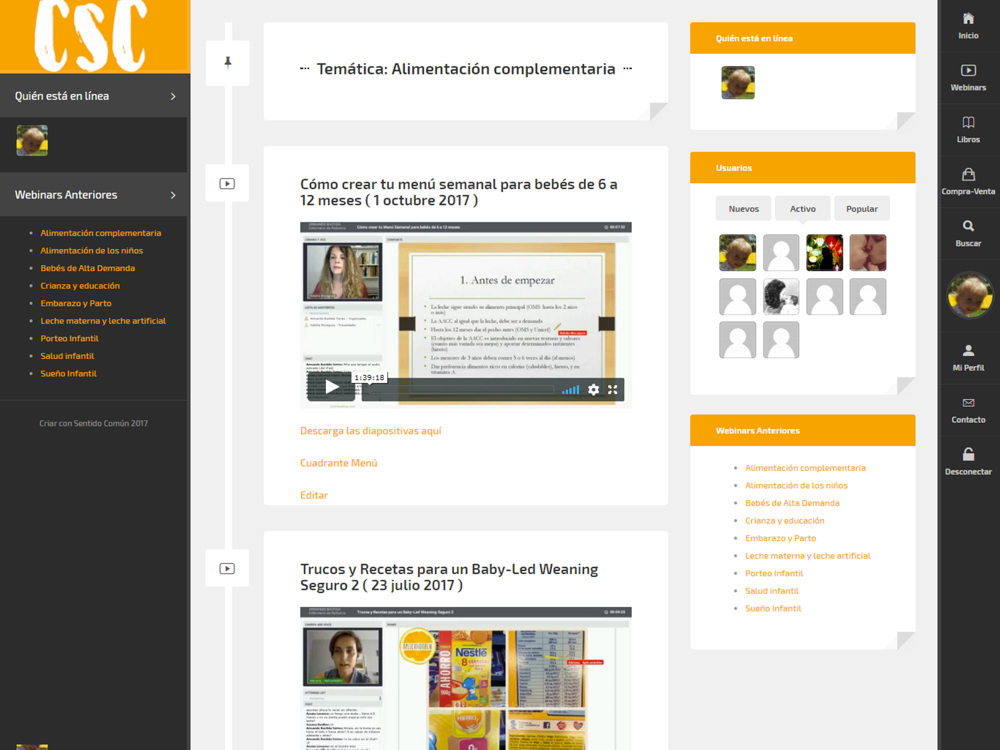Open the Cómo crear tu menú semanal title

tap(459, 192)
